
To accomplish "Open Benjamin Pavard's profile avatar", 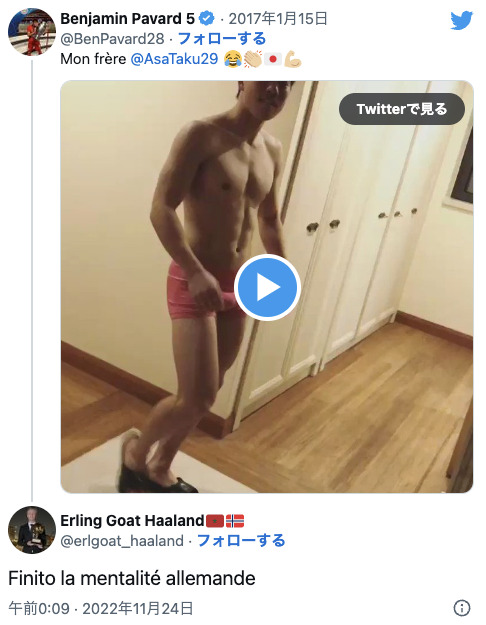I will pos(32,32).
